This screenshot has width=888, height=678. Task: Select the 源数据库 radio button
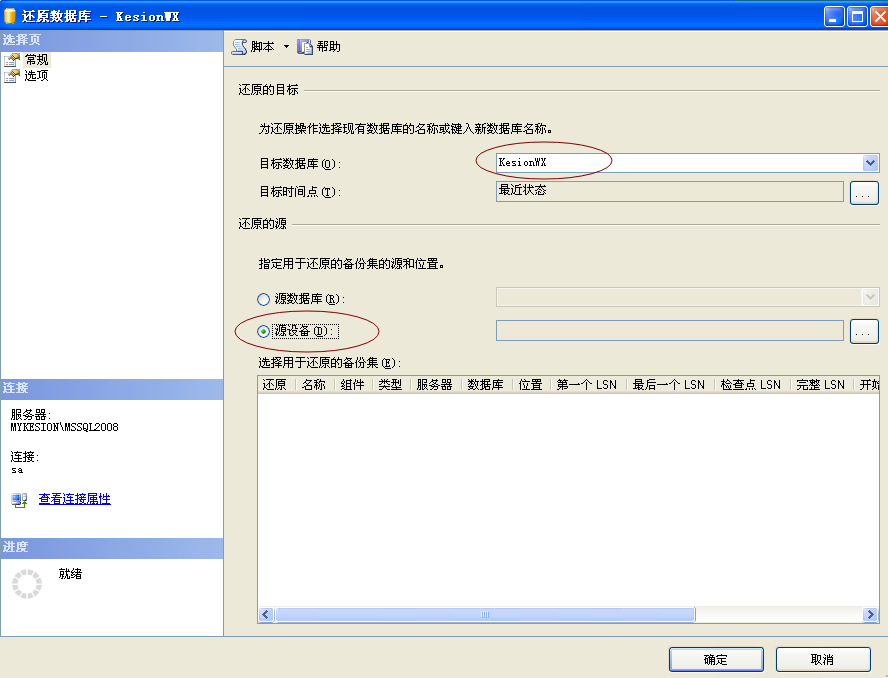coord(264,299)
